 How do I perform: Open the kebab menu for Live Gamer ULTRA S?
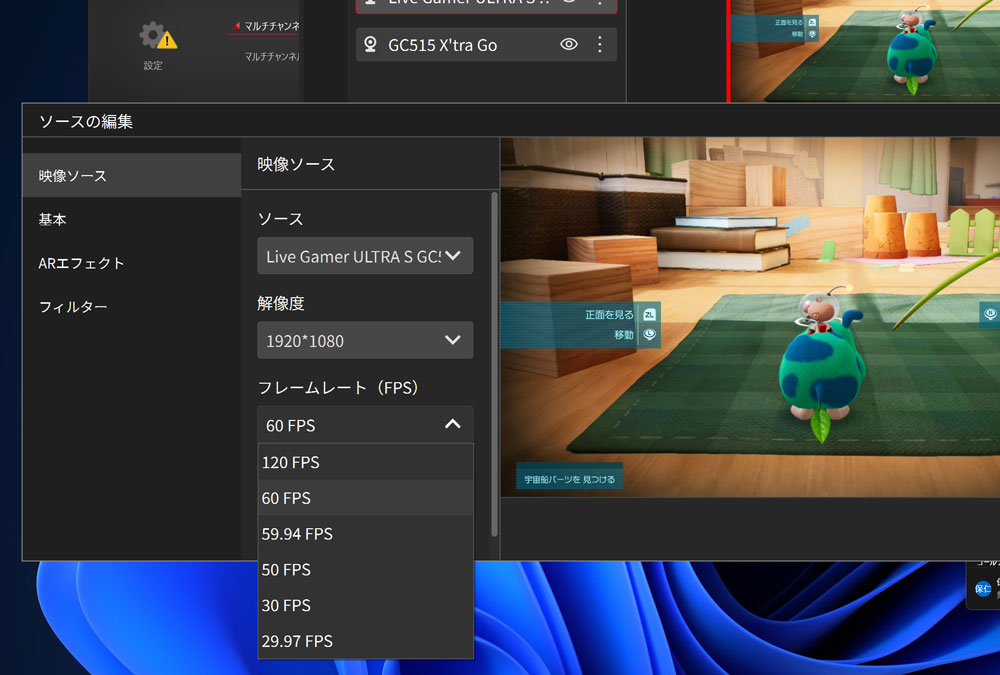(x=601, y=5)
